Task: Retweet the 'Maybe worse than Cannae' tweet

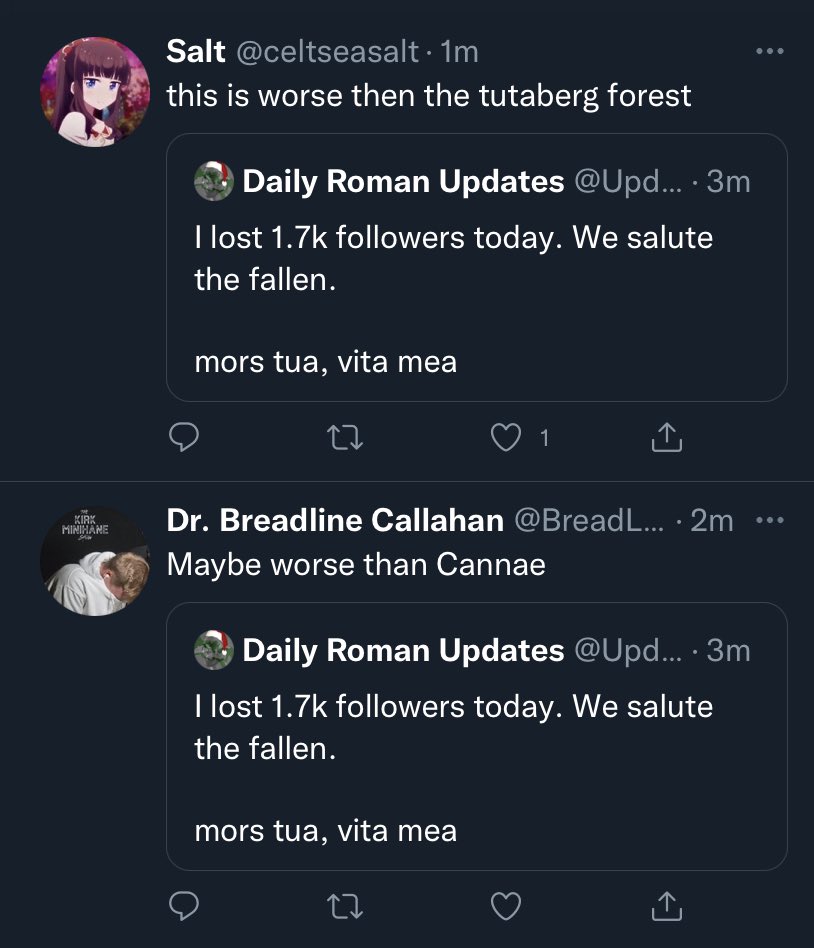Action: click(345, 906)
